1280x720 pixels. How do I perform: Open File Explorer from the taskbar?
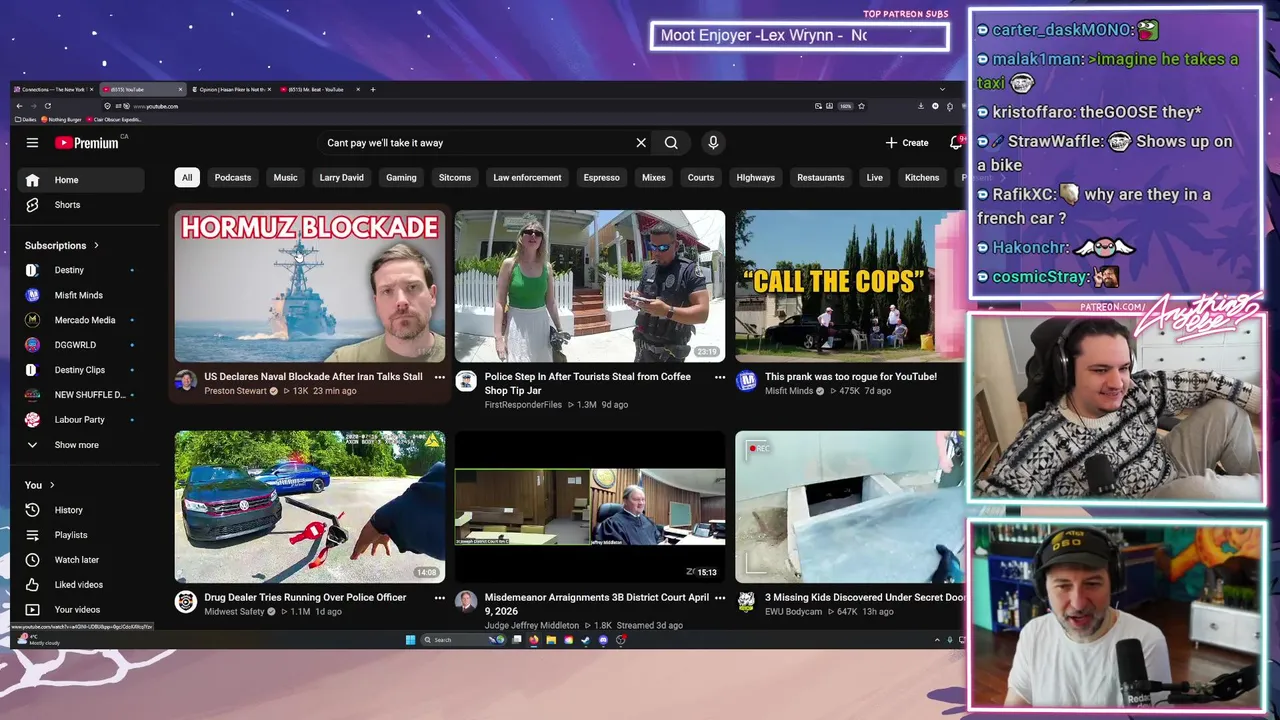551,640
